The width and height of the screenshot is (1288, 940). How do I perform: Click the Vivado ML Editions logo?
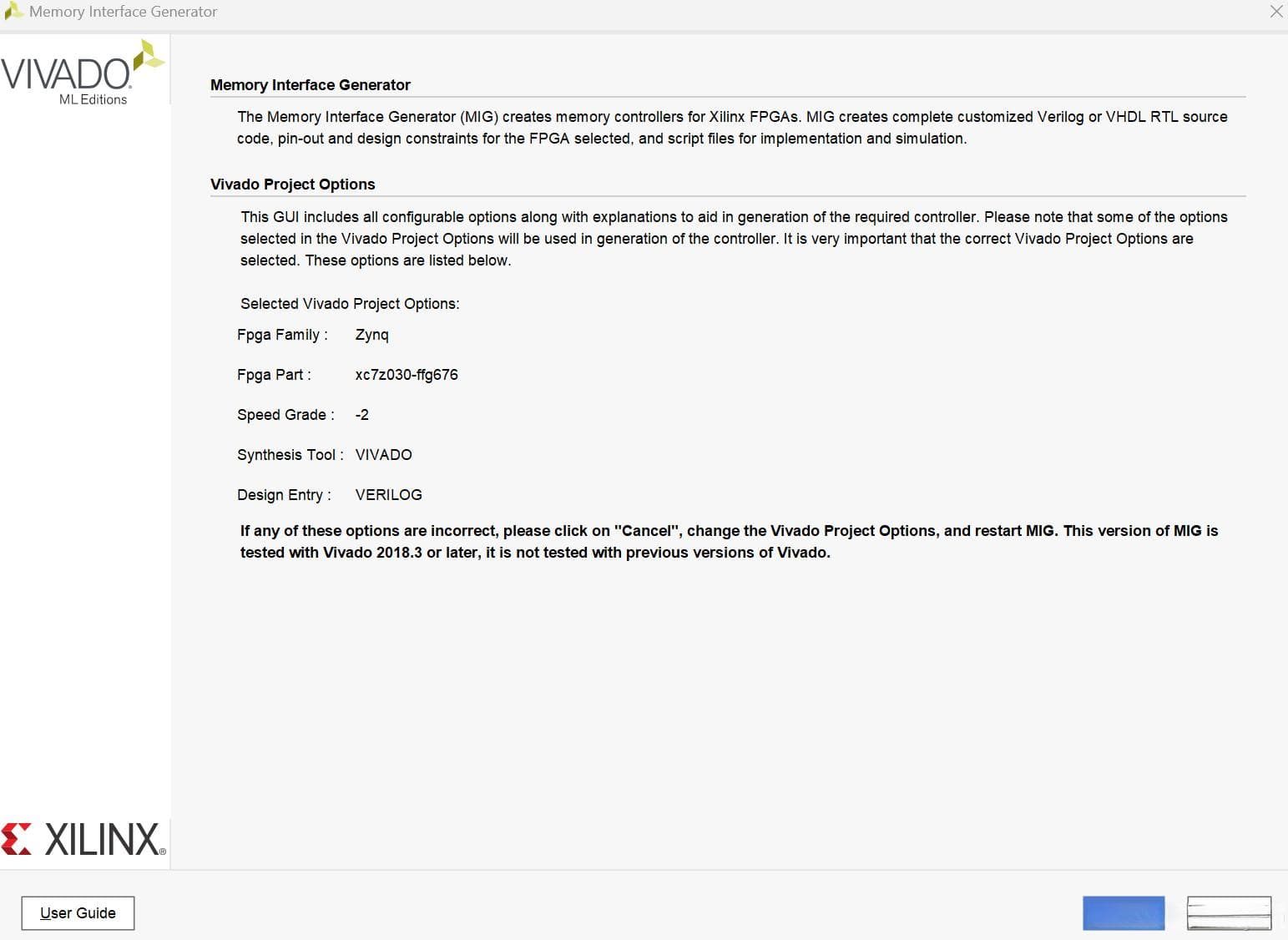click(x=83, y=73)
